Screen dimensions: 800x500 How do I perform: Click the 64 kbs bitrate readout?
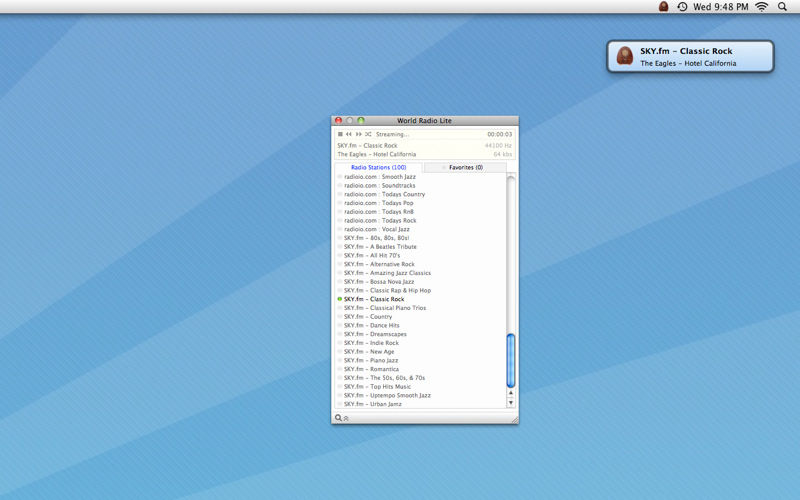click(503, 154)
